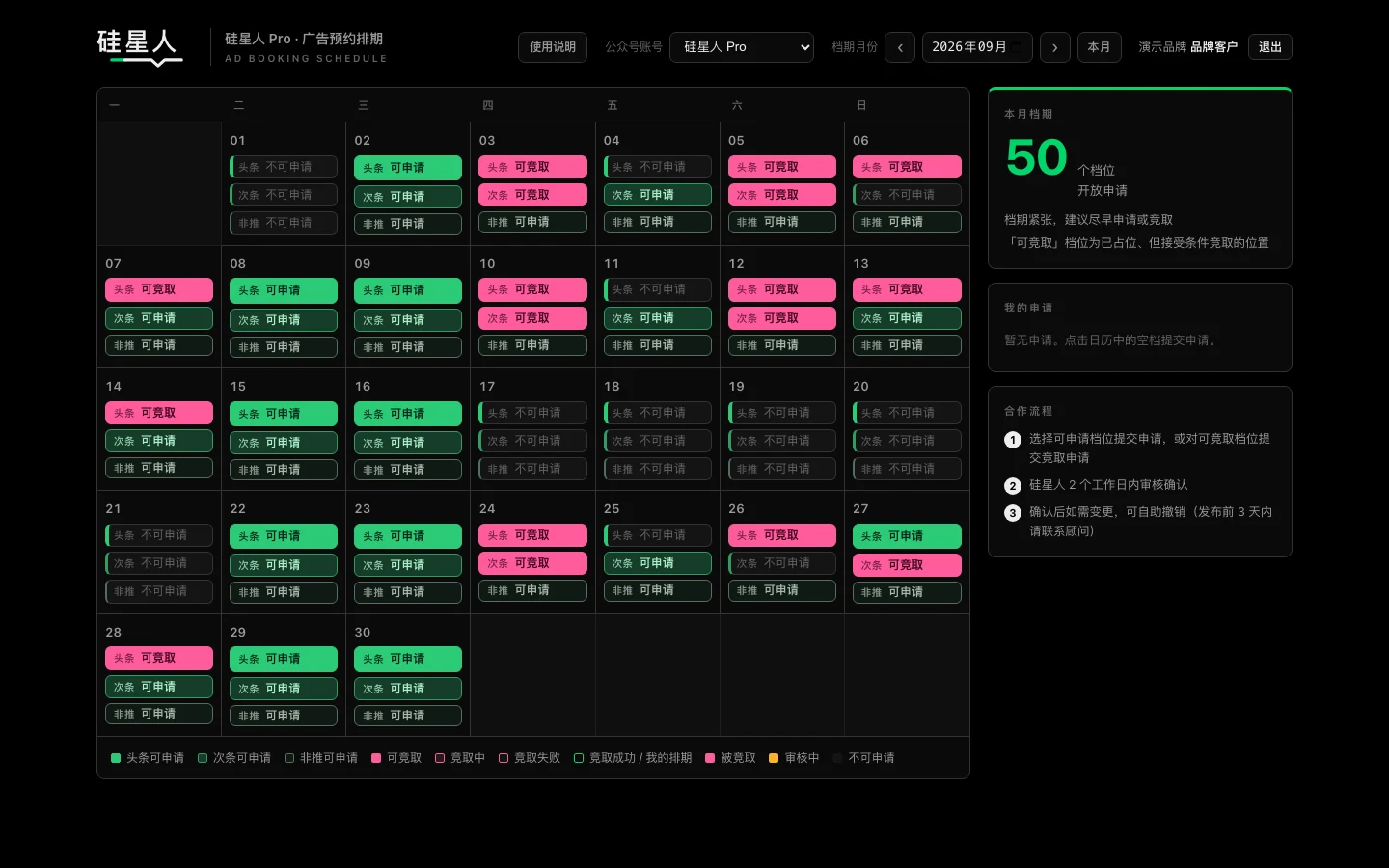Pick the 次条 可申请 slot on day 25
Viewport: 1389px width, 868px height.
click(x=658, y=563)
